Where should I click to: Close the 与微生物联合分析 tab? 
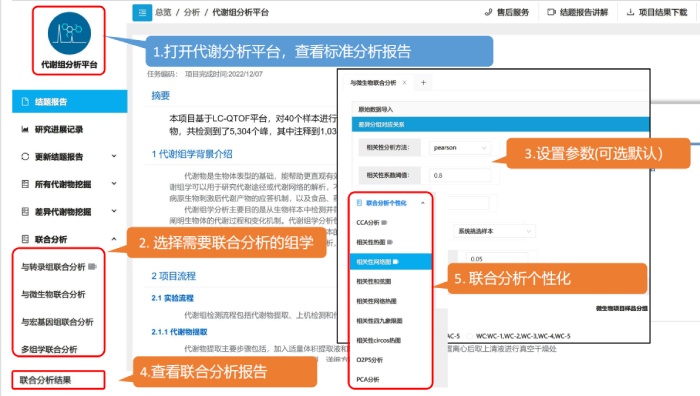pyautogui.click(x=404, y=83)
